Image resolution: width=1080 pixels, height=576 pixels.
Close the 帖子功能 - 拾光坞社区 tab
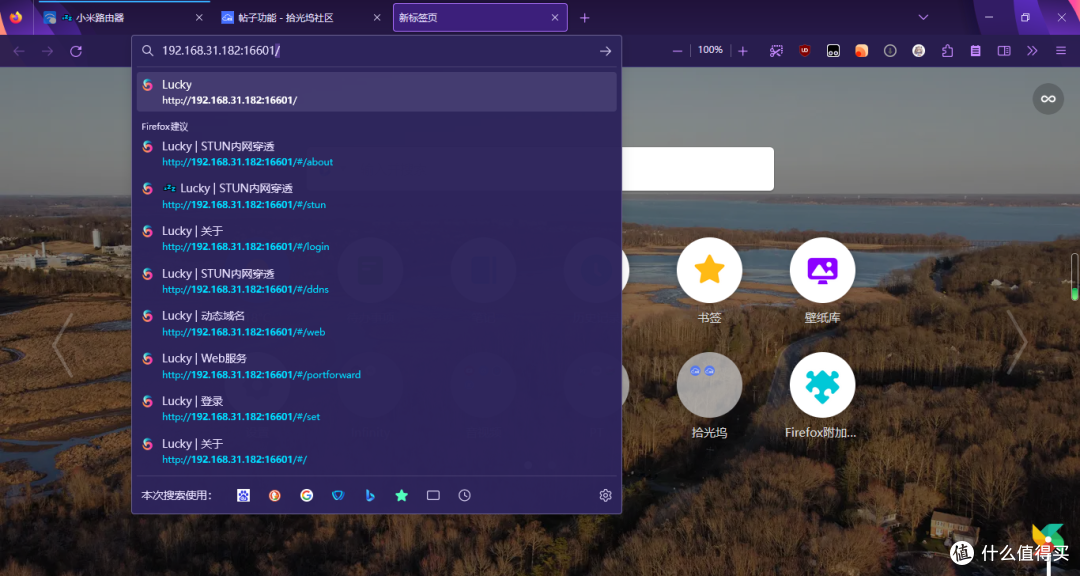pos(377,18)
